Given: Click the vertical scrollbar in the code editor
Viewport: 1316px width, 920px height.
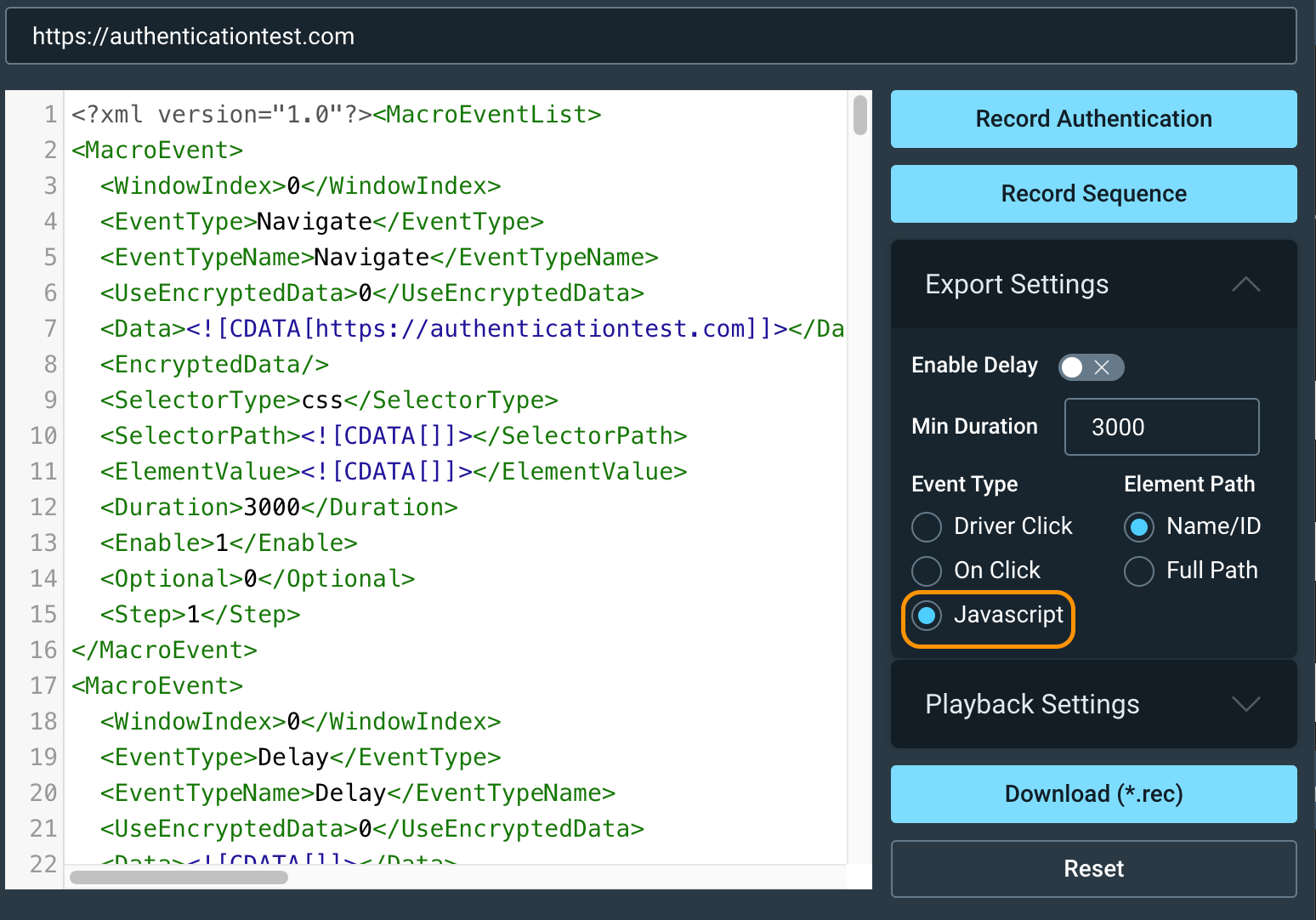Looking at the screenshot, I should click(x=859, y=116).
